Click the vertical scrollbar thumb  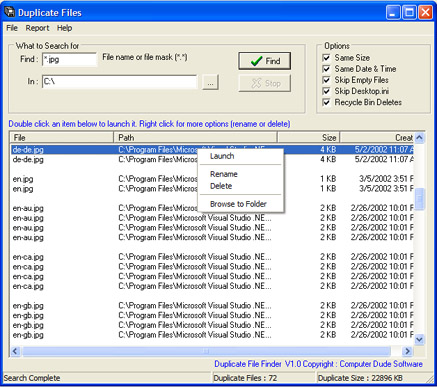coord(419,199)
